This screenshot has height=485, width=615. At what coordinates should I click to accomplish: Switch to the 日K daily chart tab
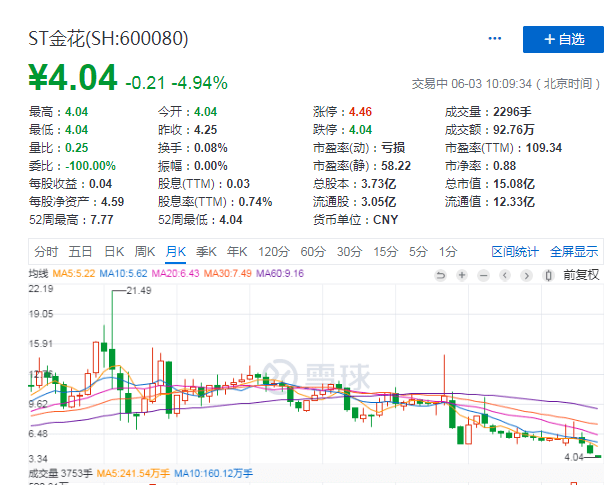click(x=113, y=251)
